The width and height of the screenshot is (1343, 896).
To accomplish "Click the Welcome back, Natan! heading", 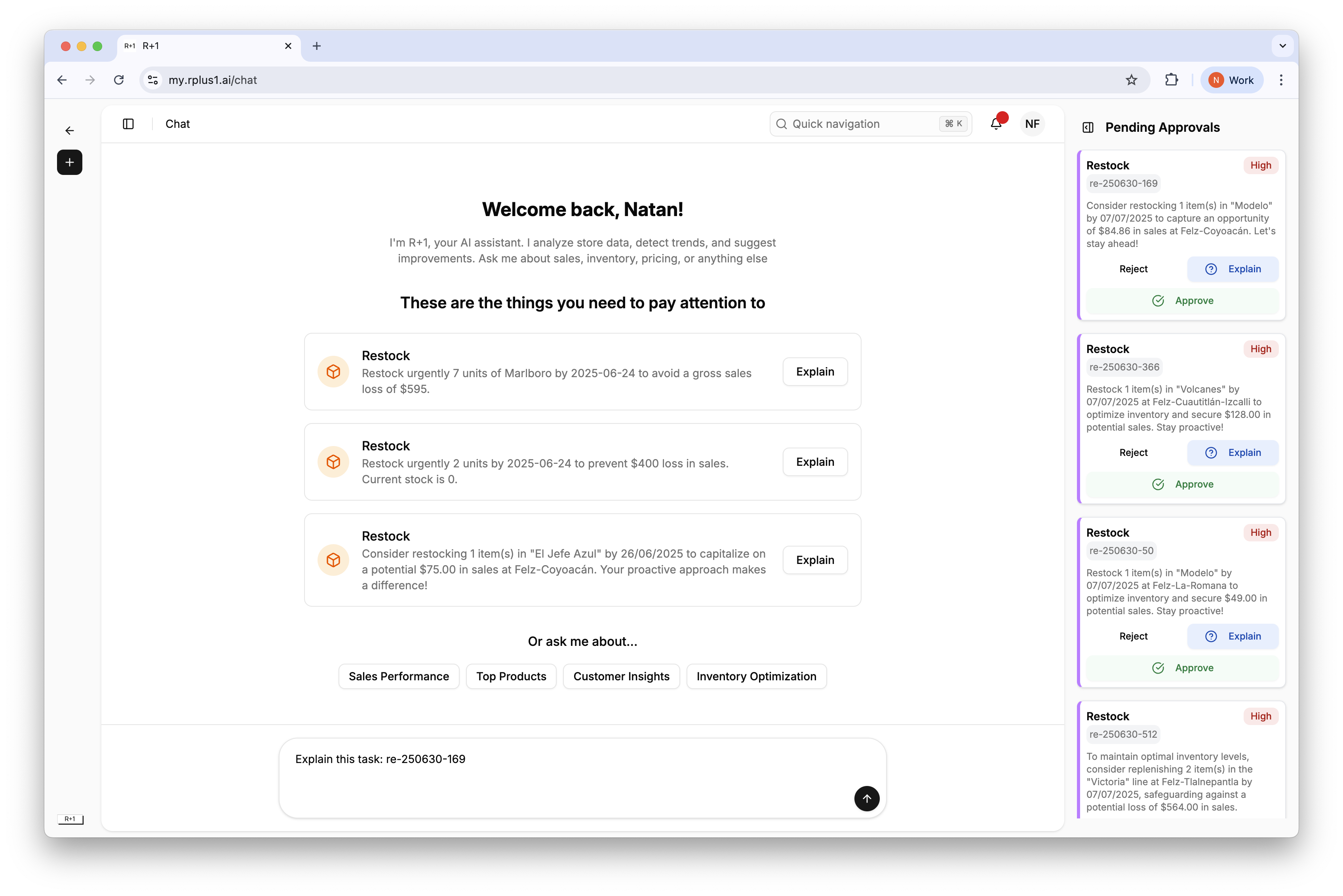I will [582, 209].
